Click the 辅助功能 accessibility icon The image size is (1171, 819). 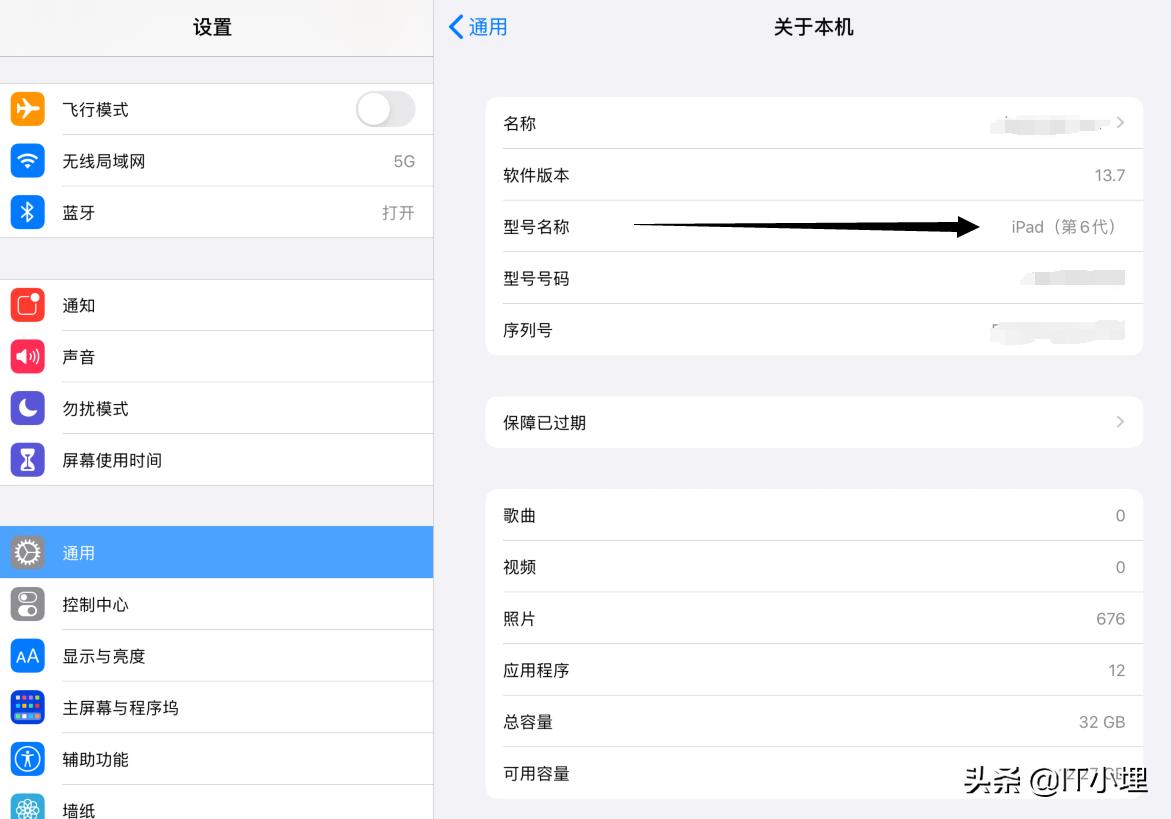(27, 759)
